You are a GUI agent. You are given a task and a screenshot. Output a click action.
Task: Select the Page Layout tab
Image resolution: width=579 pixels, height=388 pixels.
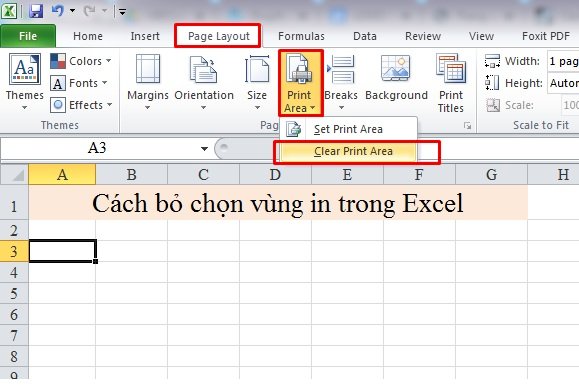point(219,36)
